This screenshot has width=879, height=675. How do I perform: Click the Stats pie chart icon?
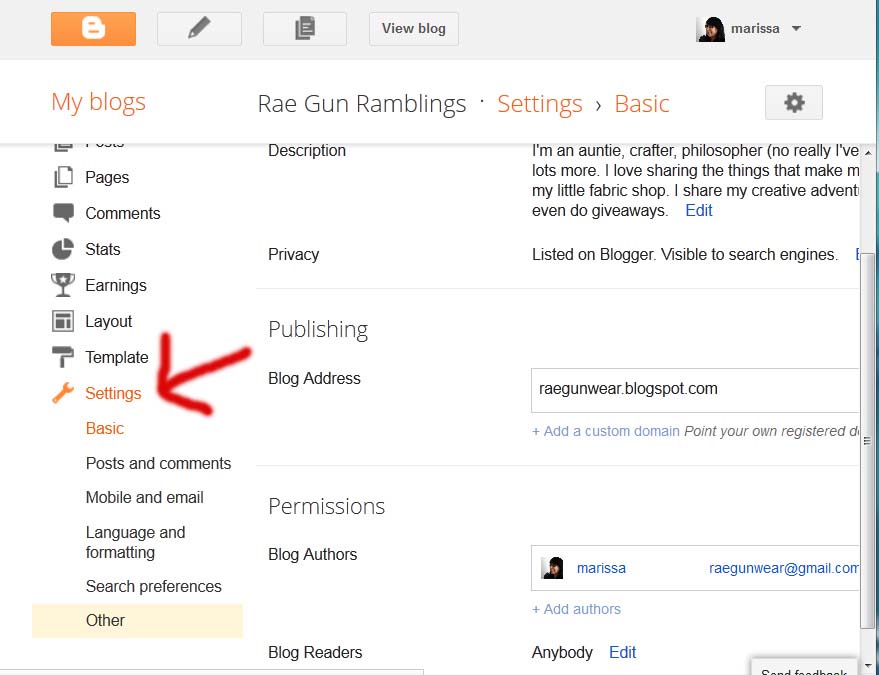[x=63, y=249]
